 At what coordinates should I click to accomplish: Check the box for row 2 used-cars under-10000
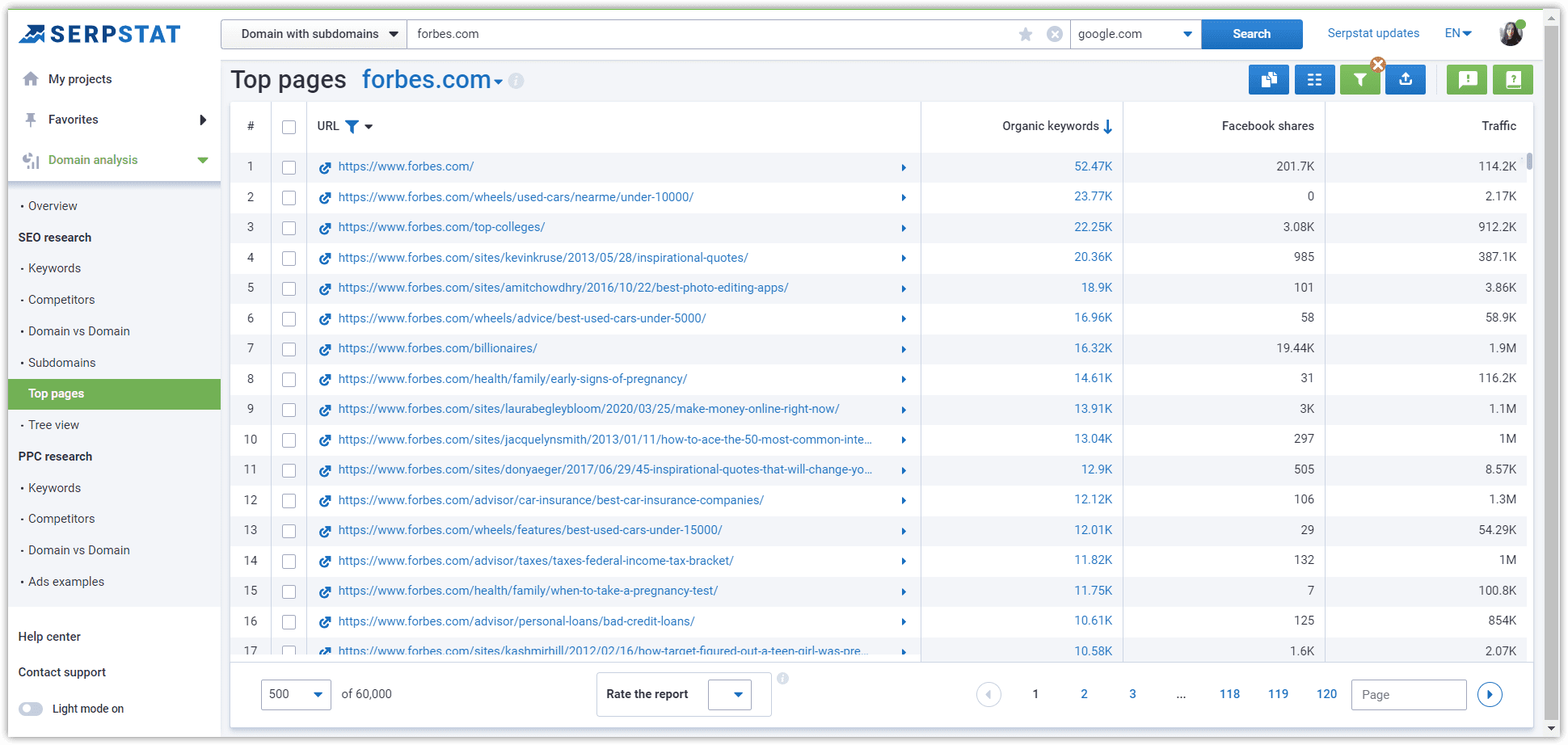click(289, 198)
